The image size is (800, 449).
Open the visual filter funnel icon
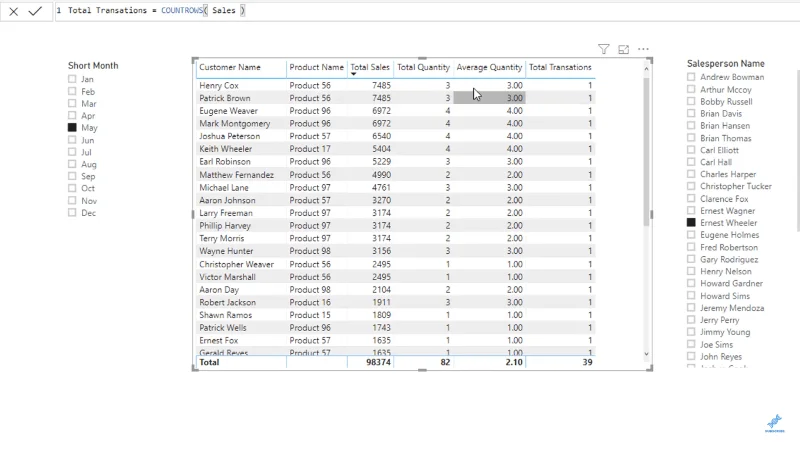pyautogui.click(x=604, y=49)
